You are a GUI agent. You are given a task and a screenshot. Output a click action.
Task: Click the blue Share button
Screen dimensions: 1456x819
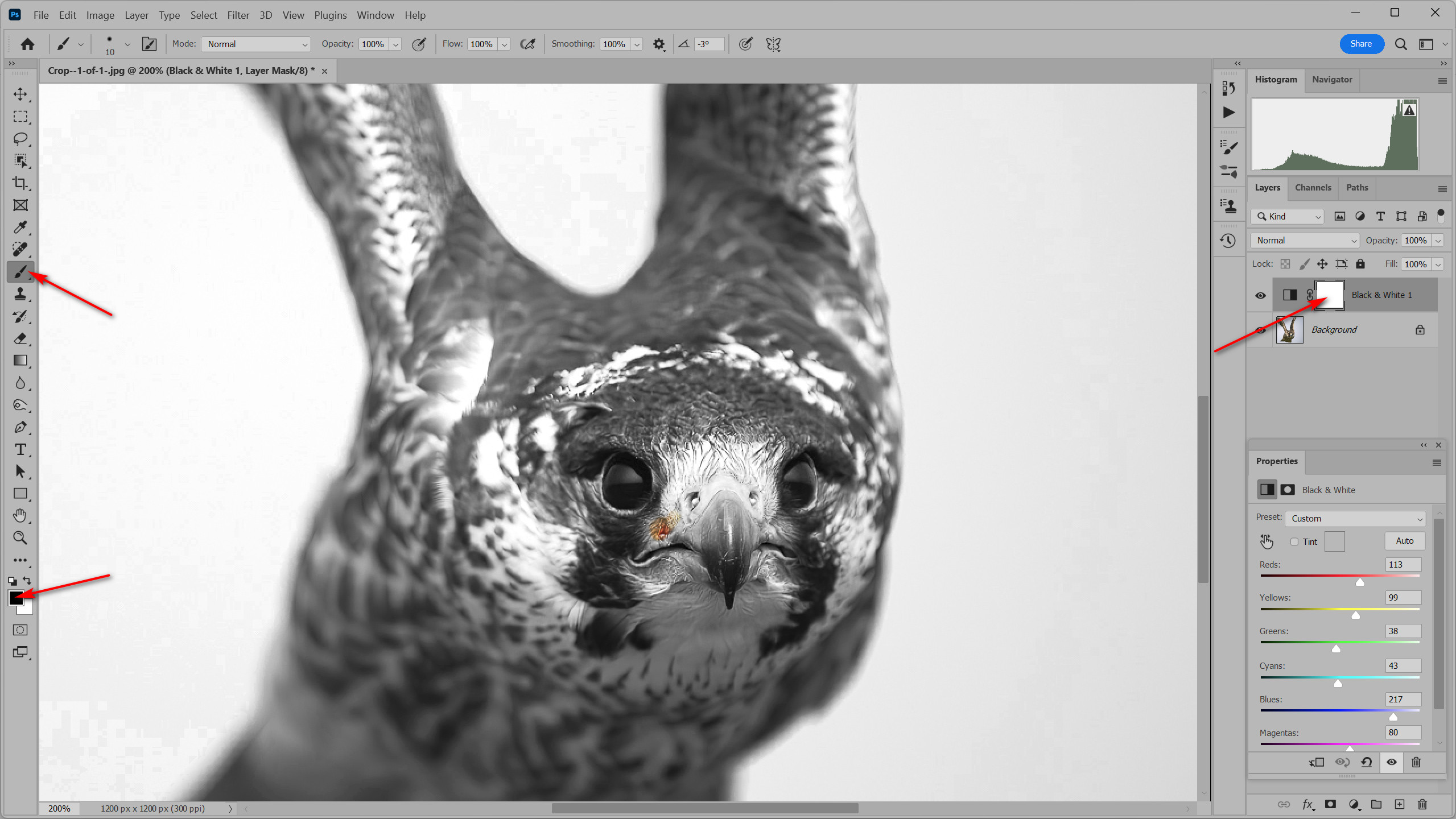(1361, 44)
